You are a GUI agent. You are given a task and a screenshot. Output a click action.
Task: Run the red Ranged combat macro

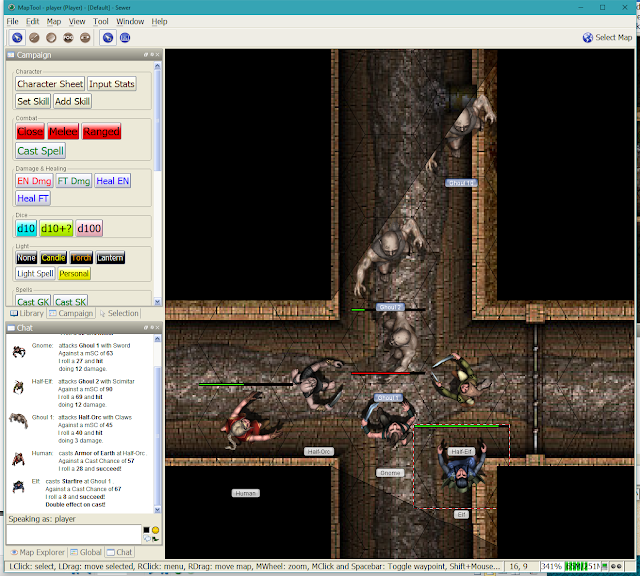[x=101, y=131]
